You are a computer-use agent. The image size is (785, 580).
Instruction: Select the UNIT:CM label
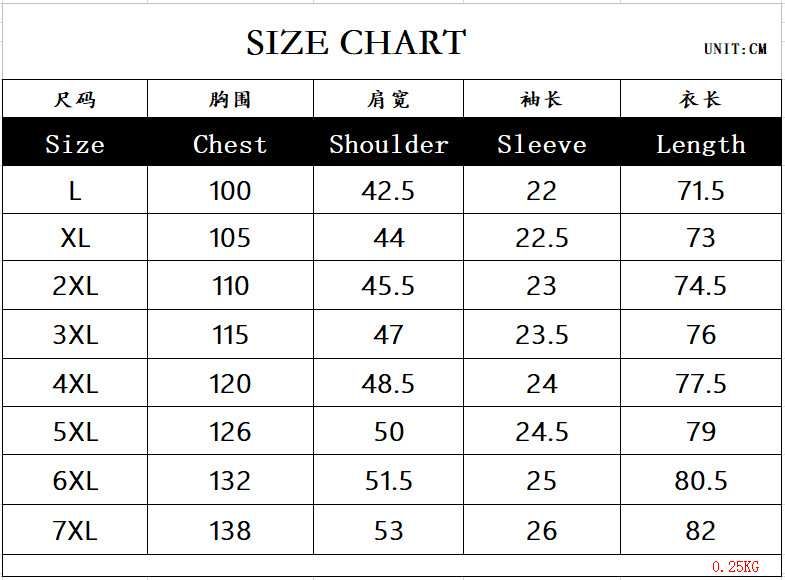(735, 49)
